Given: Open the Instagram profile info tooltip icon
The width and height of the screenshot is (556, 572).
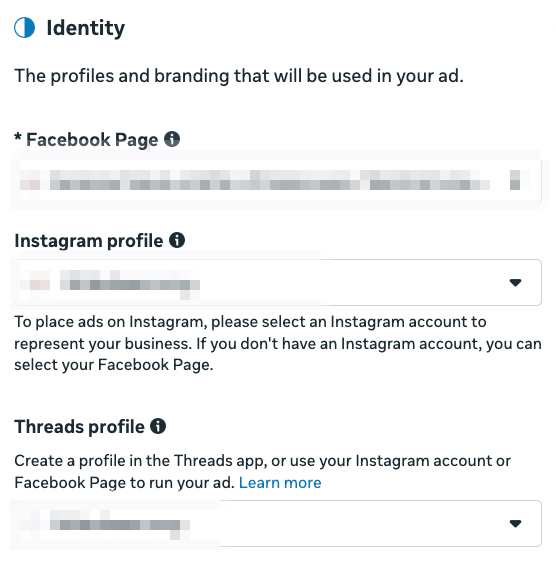Looking at the screenshot, I should (177, 240).
